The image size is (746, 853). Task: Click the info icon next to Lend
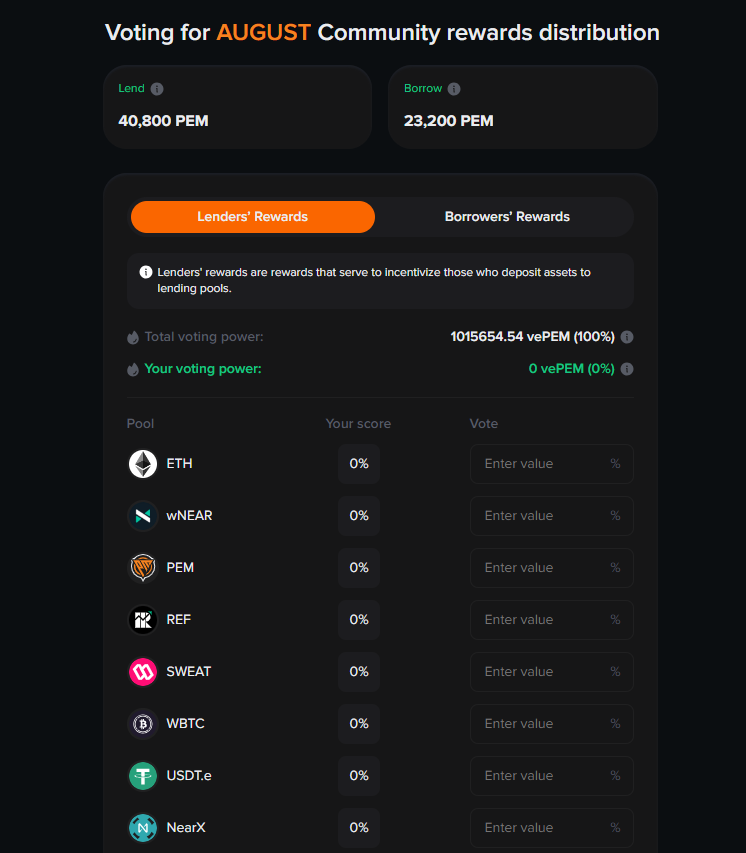click(x=157, y=89)
